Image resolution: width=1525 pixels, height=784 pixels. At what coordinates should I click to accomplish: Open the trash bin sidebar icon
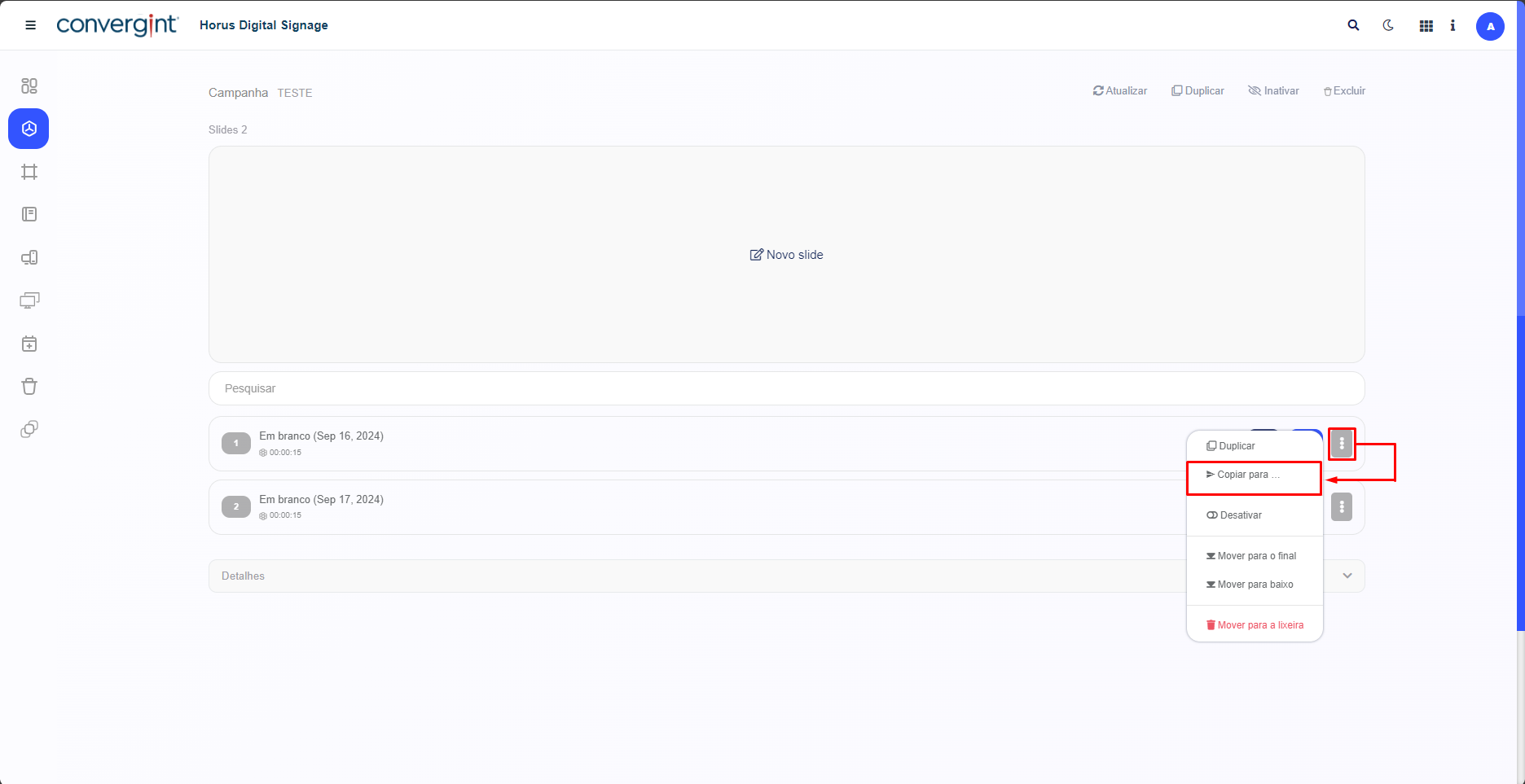[x=29, y=387]
